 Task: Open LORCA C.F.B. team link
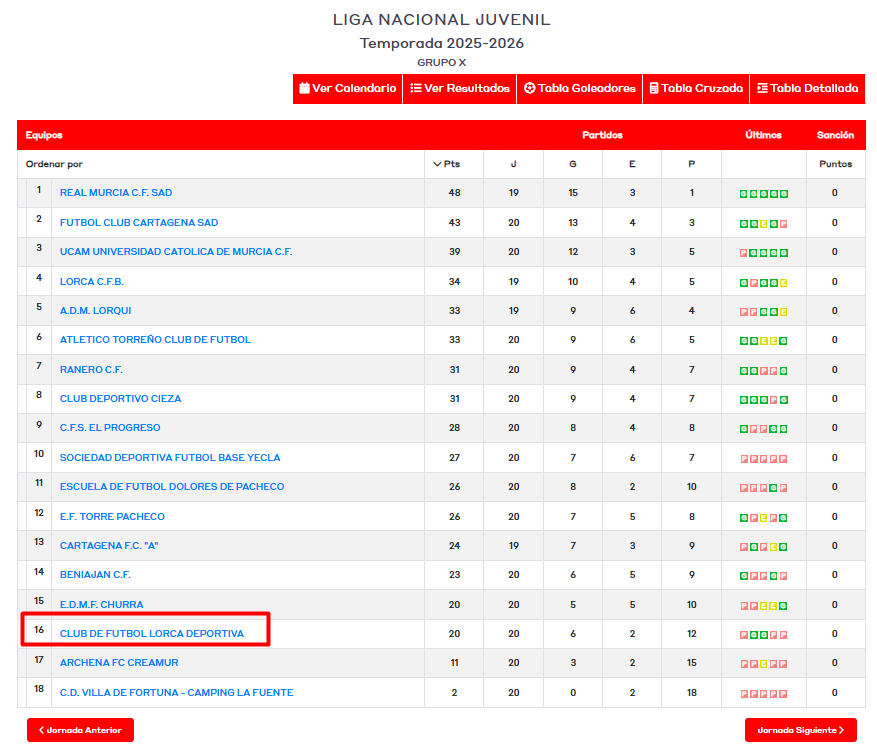pos(92,282)
